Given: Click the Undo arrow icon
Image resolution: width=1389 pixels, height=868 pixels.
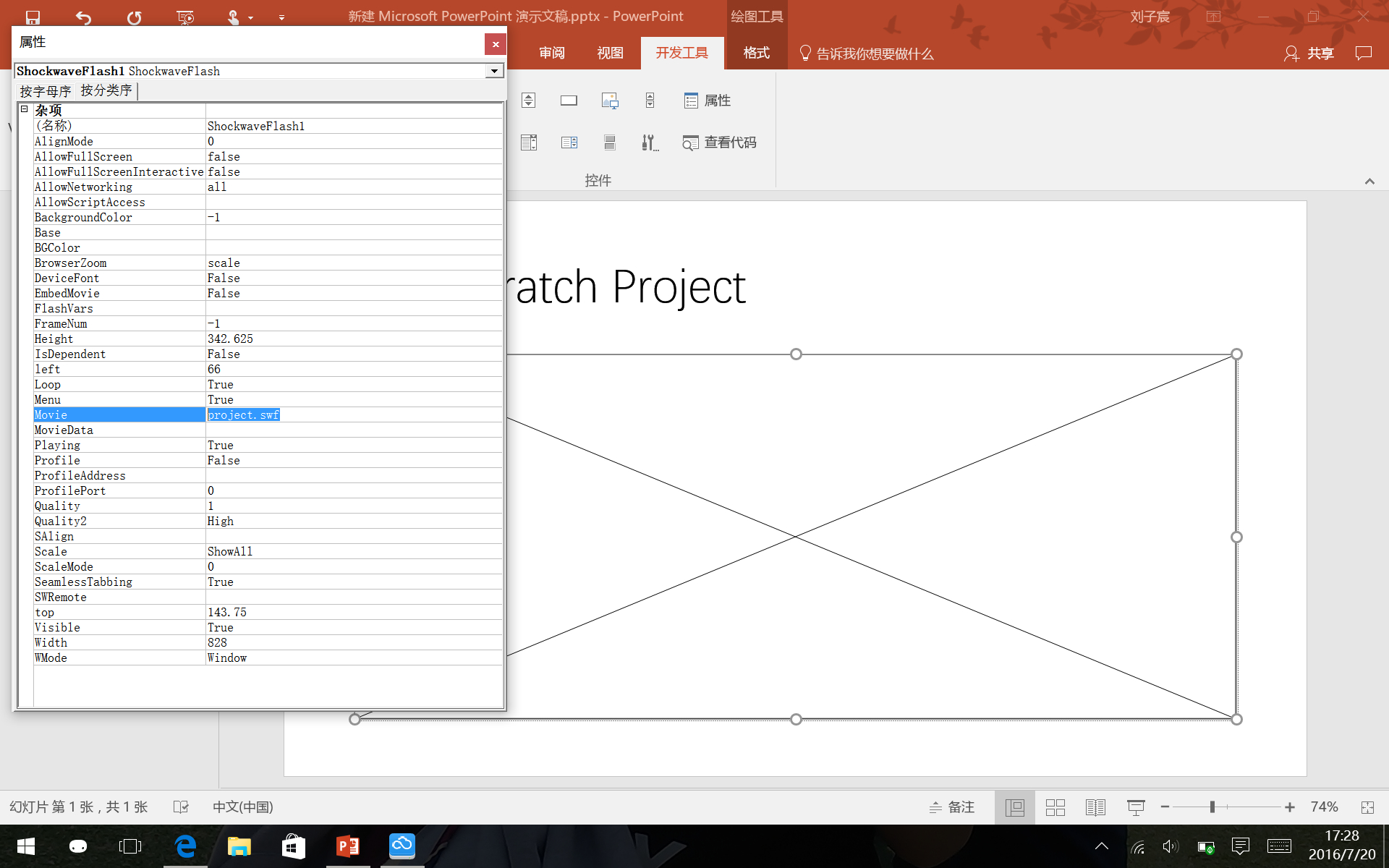Looking at the screenshot, I should click(x=83, y=17).
